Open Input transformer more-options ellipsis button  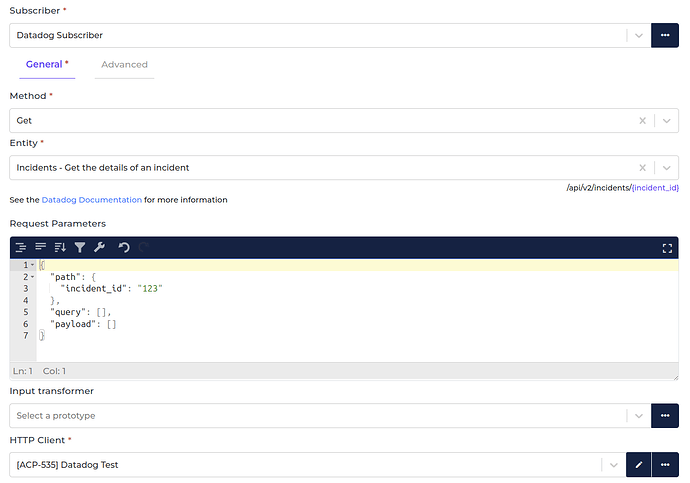coord(665,416)
